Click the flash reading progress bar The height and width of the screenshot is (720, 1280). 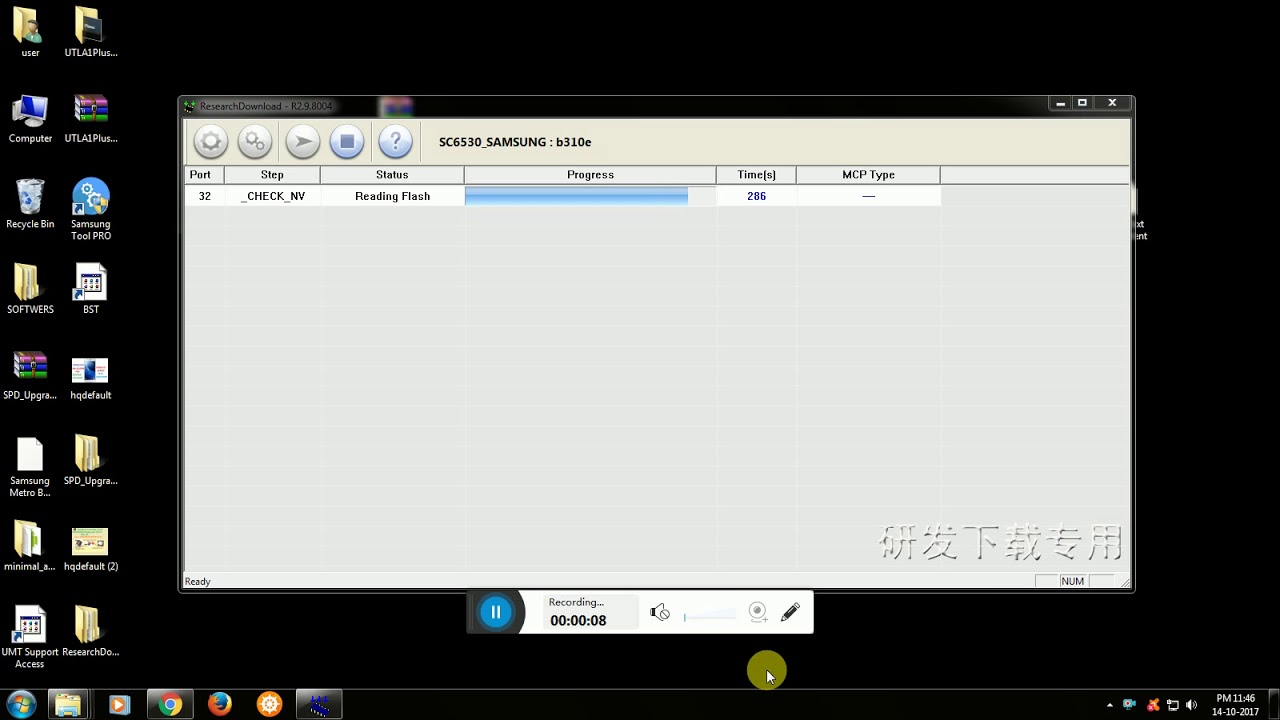pos(590,196)
